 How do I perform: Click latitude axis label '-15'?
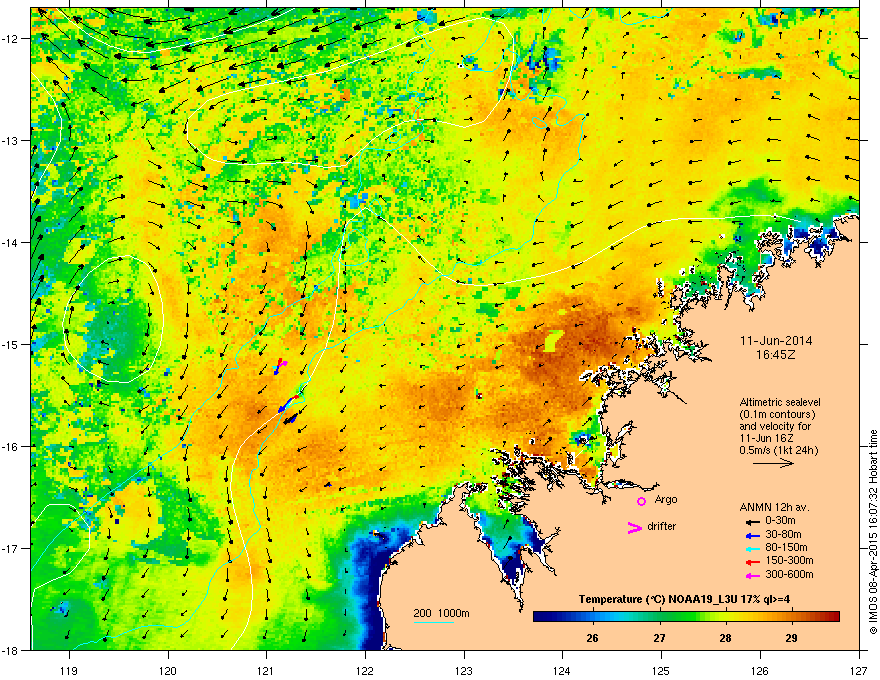point(11,344)
